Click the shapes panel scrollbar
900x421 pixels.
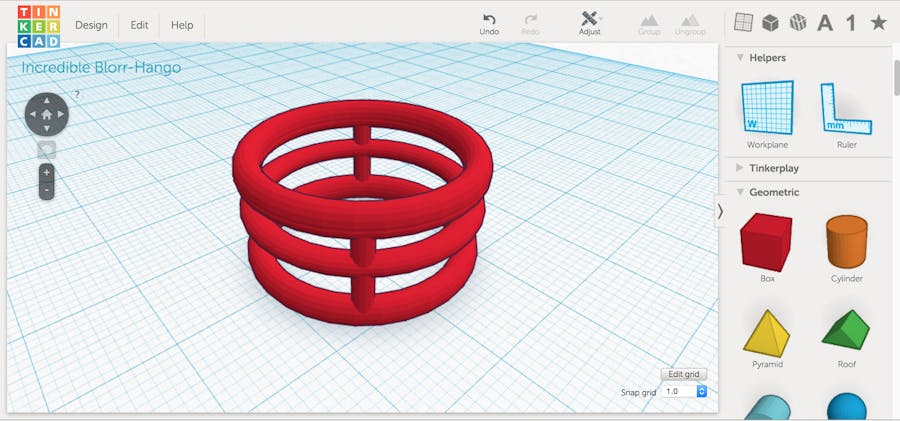(x=896, y=80)
